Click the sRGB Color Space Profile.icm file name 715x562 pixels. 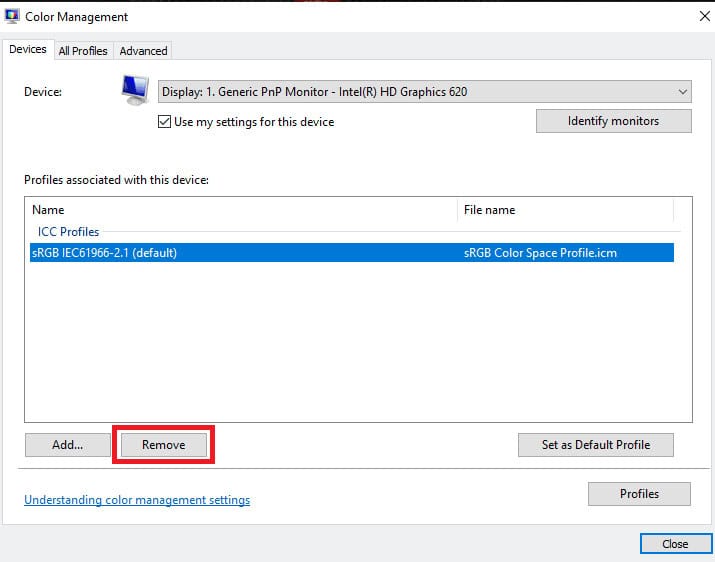540,253
